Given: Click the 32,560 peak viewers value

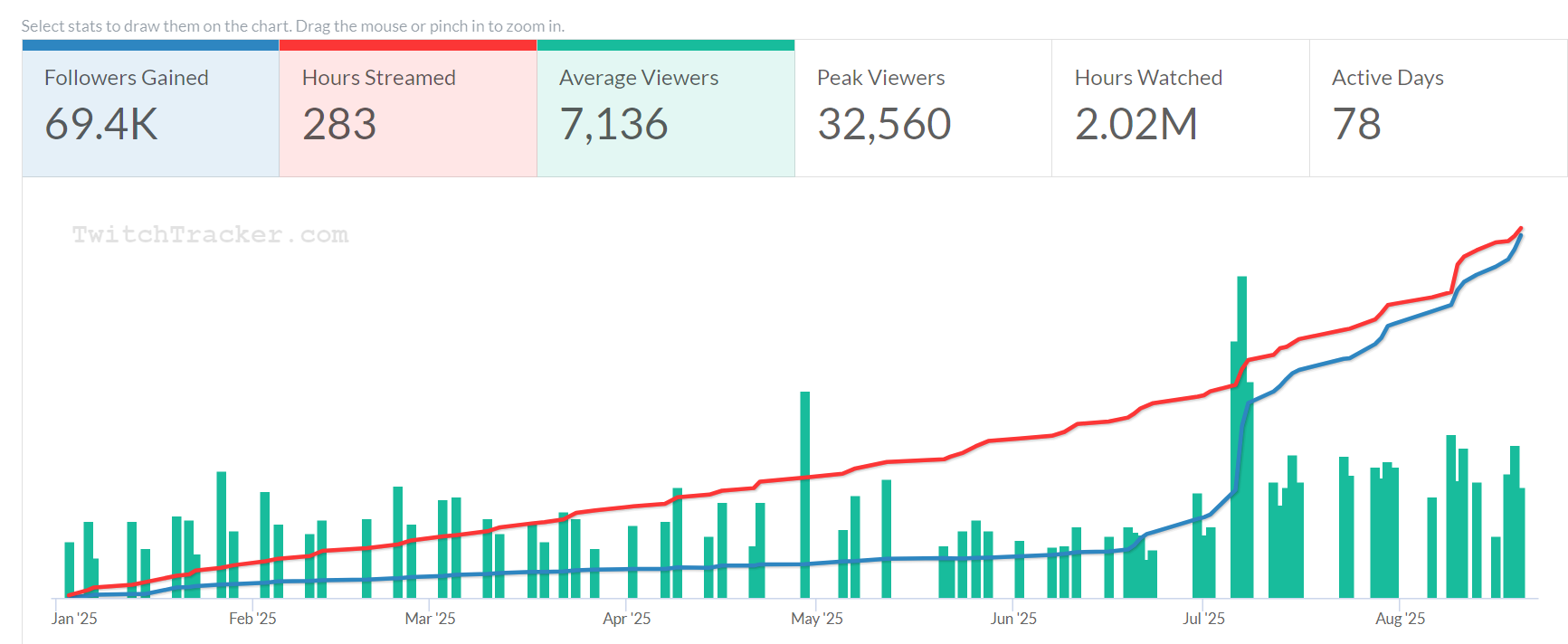Looking at the screenshot, I should tap(884, 124).
